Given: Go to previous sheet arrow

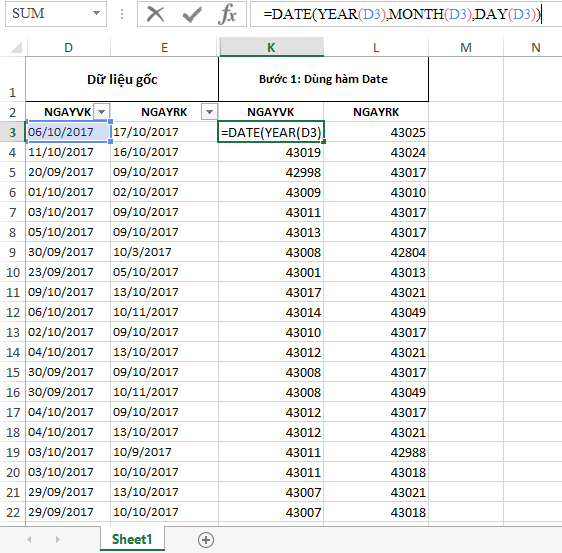Looking at the screenshot, I should coord(29,539).
